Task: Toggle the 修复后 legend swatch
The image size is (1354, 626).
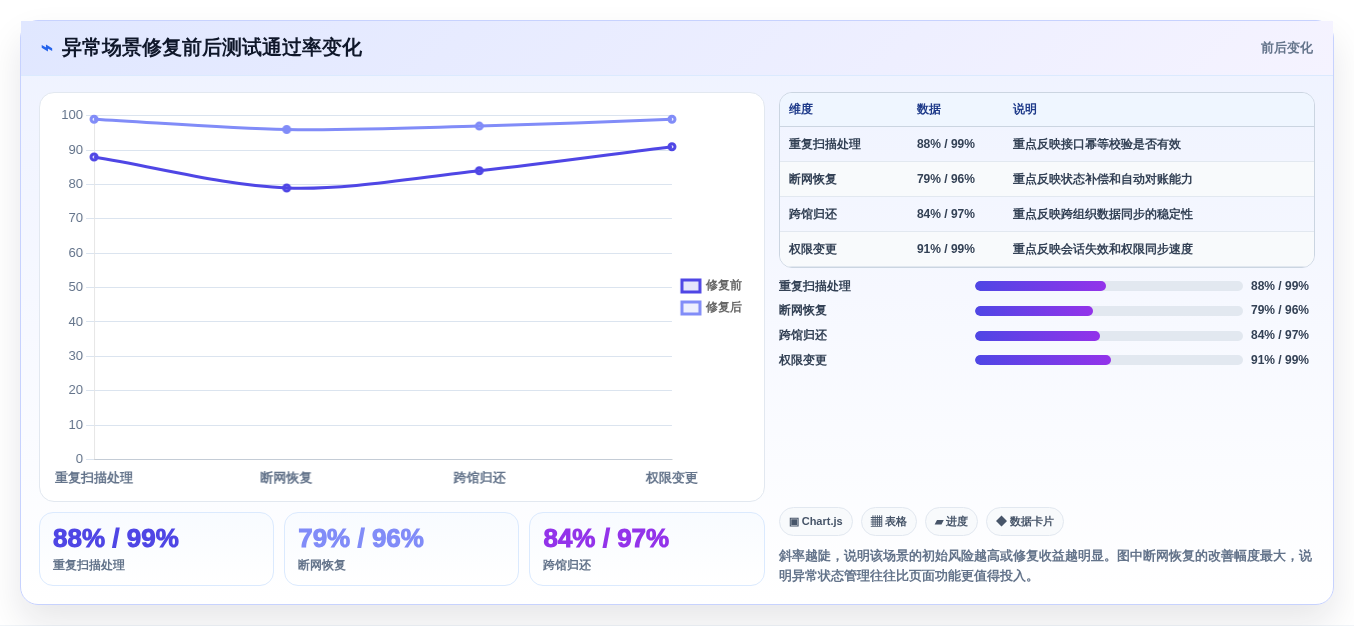Action: tap(691, 308)
